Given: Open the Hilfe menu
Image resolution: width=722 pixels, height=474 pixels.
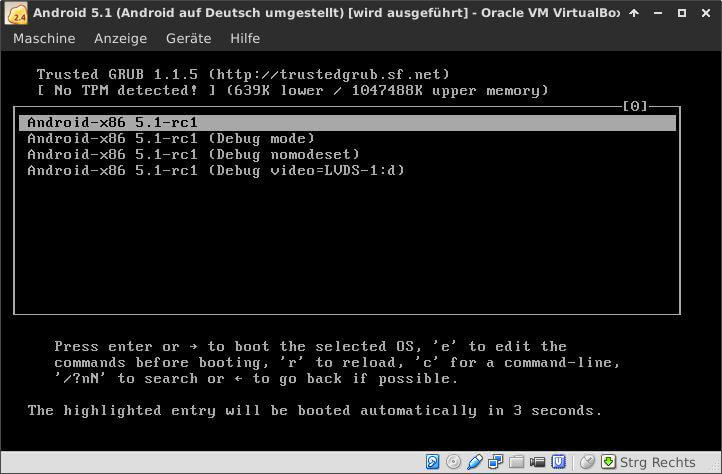Looking at the screenshot, I should [245, 38].
